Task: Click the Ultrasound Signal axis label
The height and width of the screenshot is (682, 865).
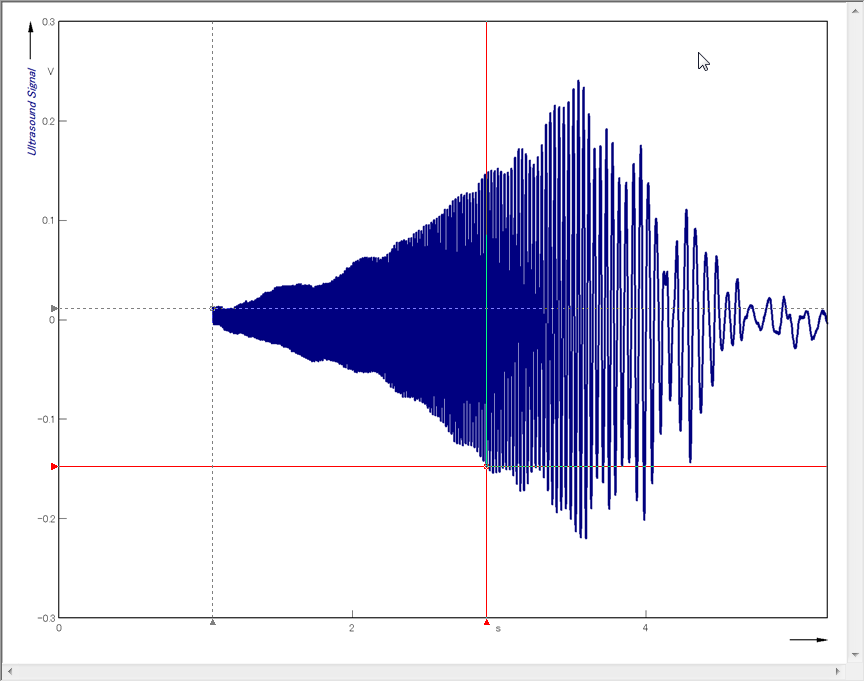Action: (32, 111)
